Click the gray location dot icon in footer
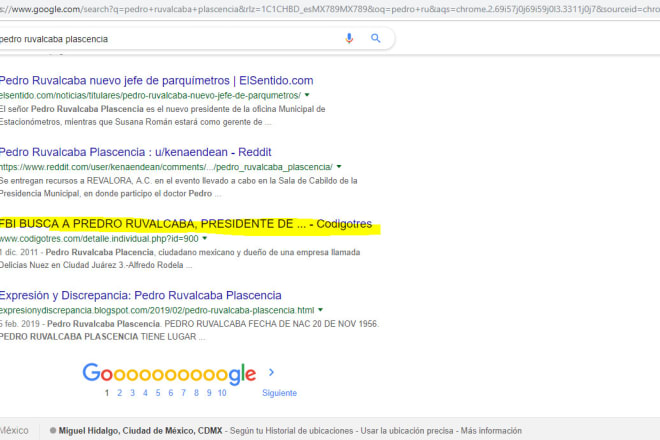The image size is (660, 440). point(53,430)
